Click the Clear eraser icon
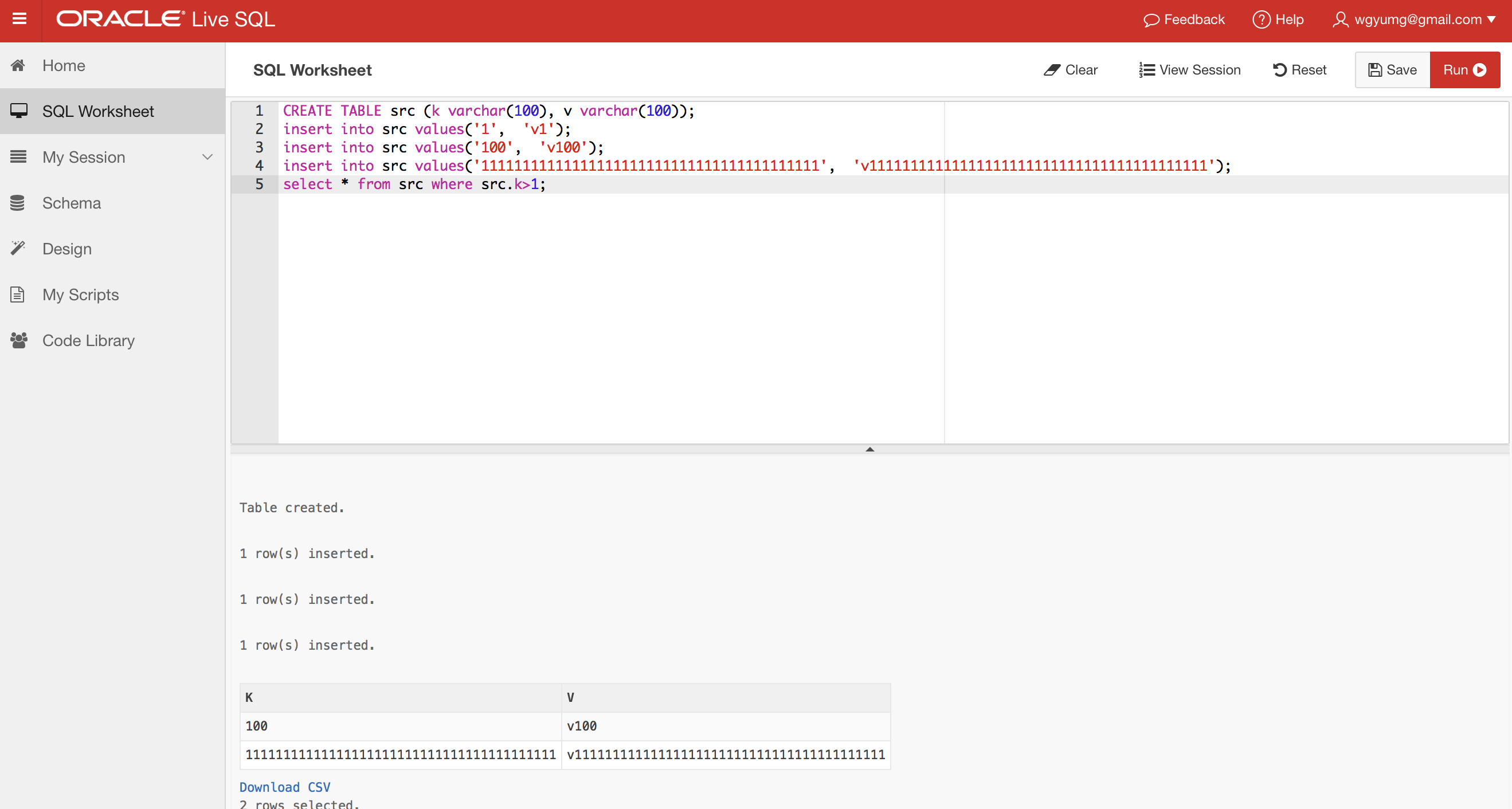The image size is (1512, 809). pos(1051,70)
